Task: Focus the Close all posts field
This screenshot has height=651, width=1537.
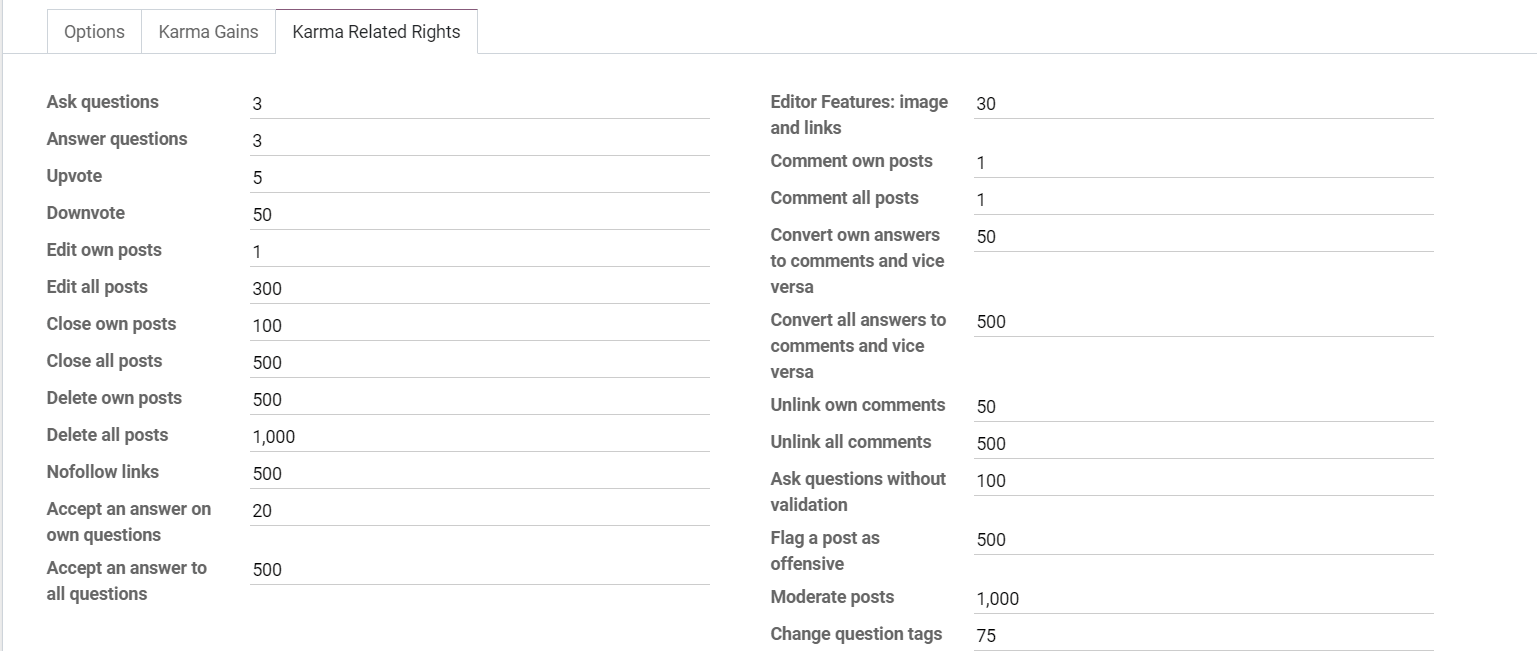Action: click(x=480, y=363)
